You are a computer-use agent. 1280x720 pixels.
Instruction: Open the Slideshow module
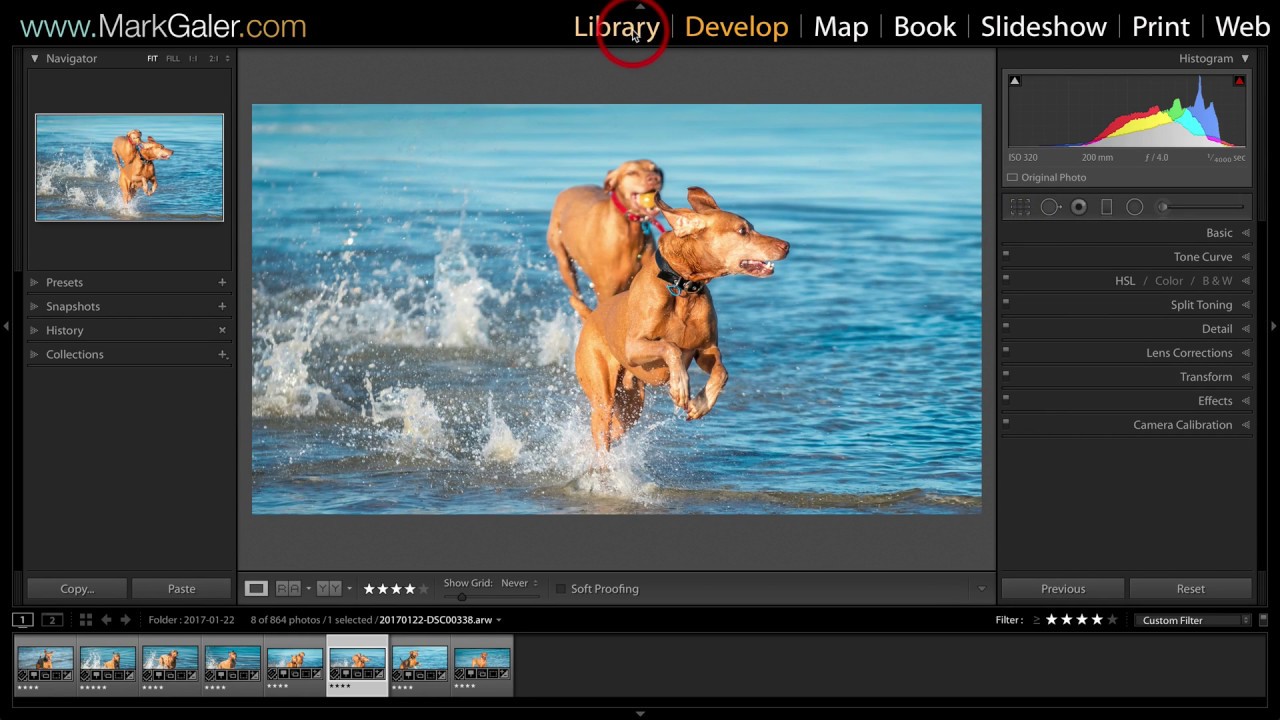[x=1043, y=27]
